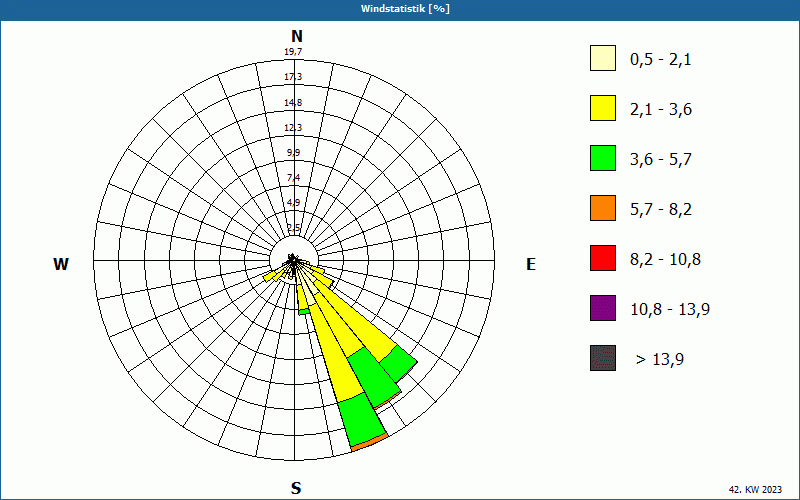Viewport: 800px width, 500px height.
Task: Click the small green segment of the south bar
Action: pos(304,311)
